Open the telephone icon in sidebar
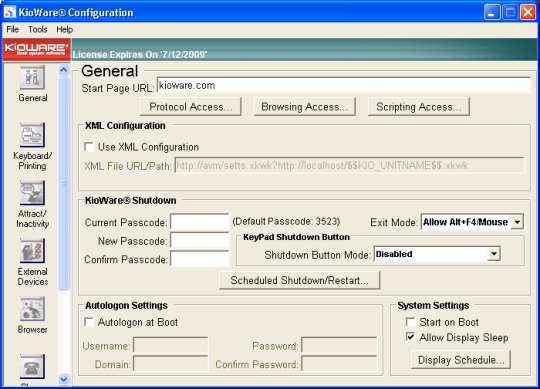The image size is (540, 389). pyautogui.click(x=32, y=366)
